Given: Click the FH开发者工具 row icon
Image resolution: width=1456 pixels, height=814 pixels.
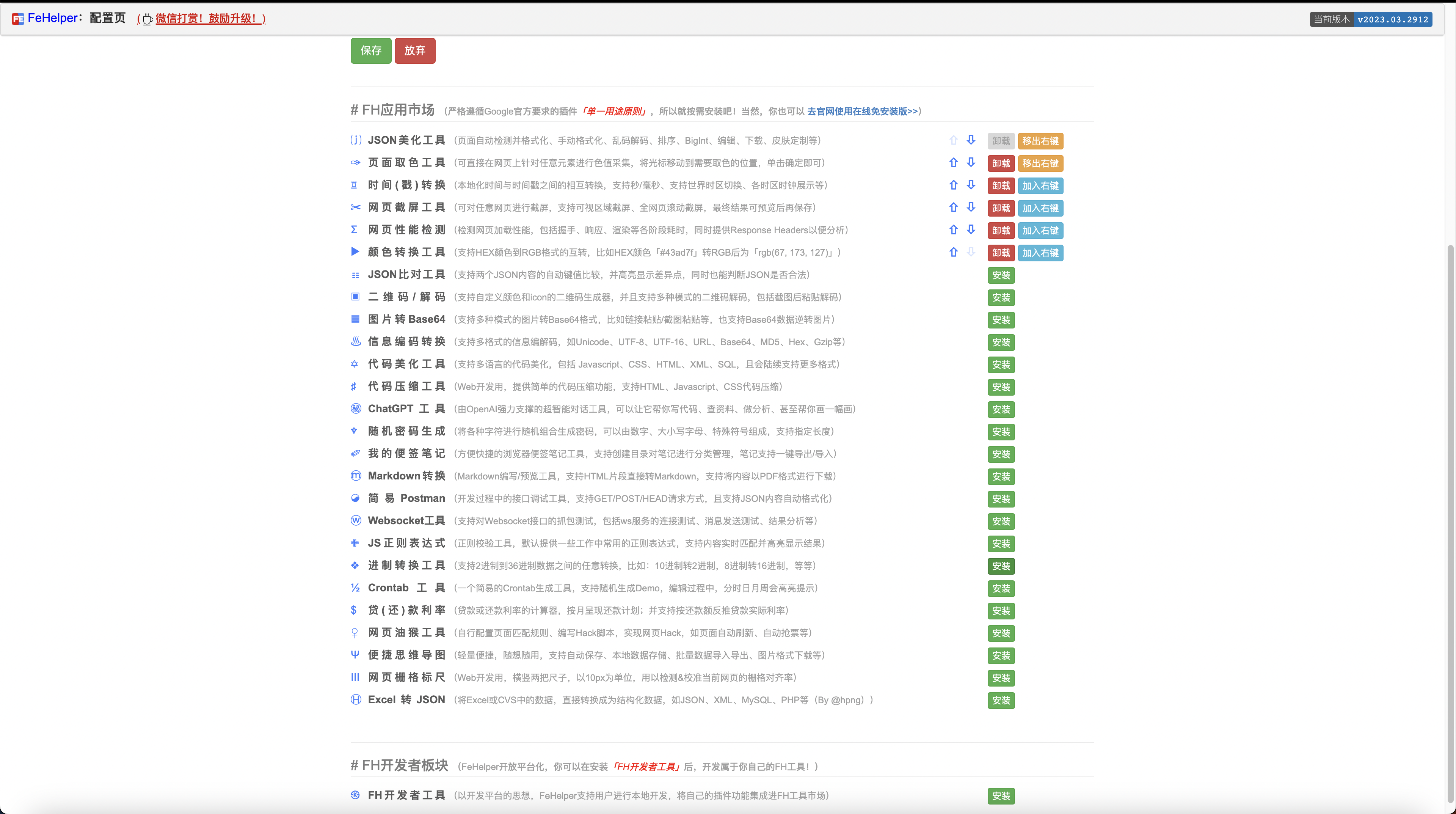Looking at the screenshot, I should point(356,795).
